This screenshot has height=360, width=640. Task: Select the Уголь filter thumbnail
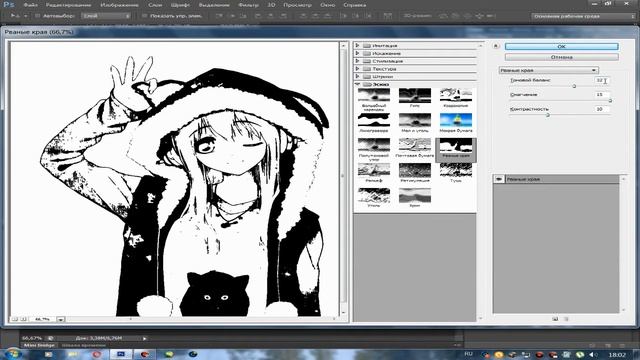coord(374,196)
